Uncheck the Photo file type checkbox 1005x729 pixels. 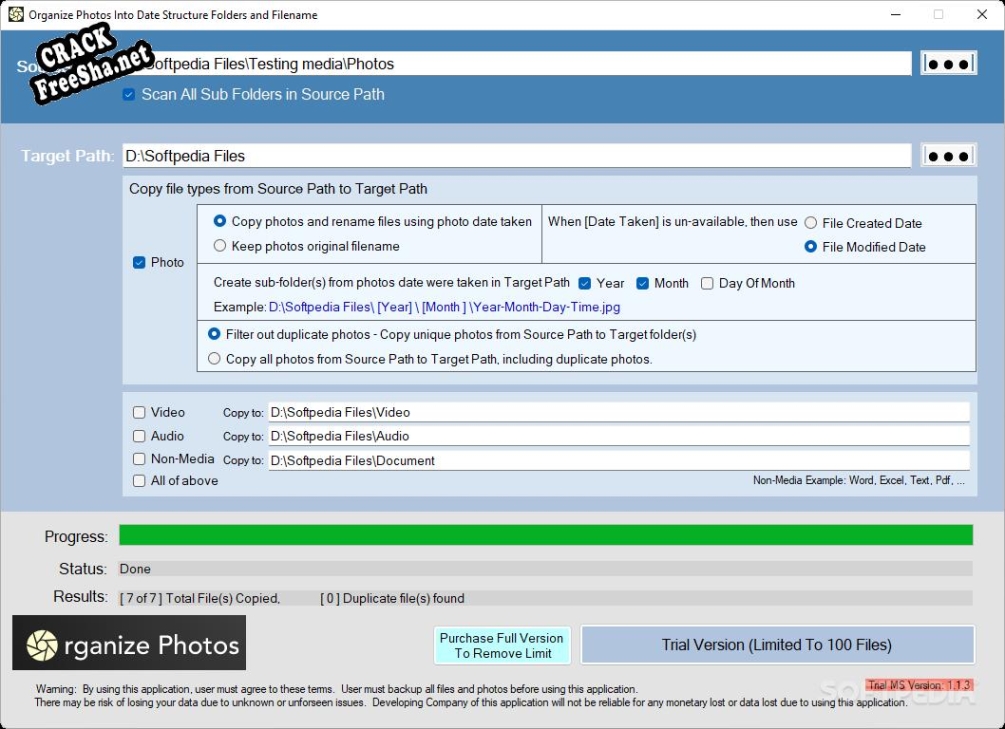click(x=140, y=263)
